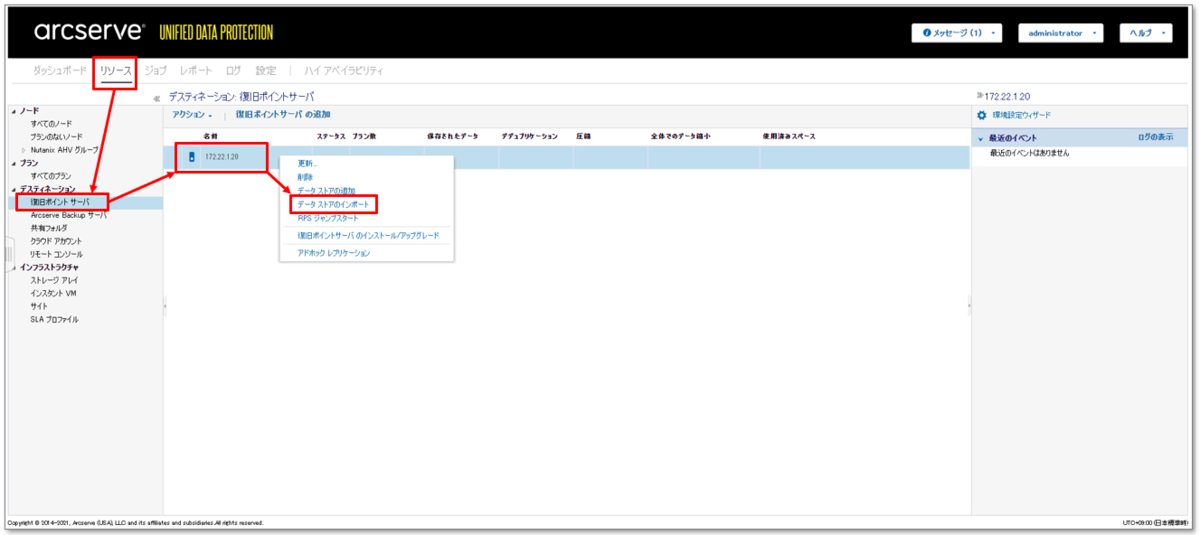
Task: Select プランのないノード in the tree
Action: tap(57, 137)
